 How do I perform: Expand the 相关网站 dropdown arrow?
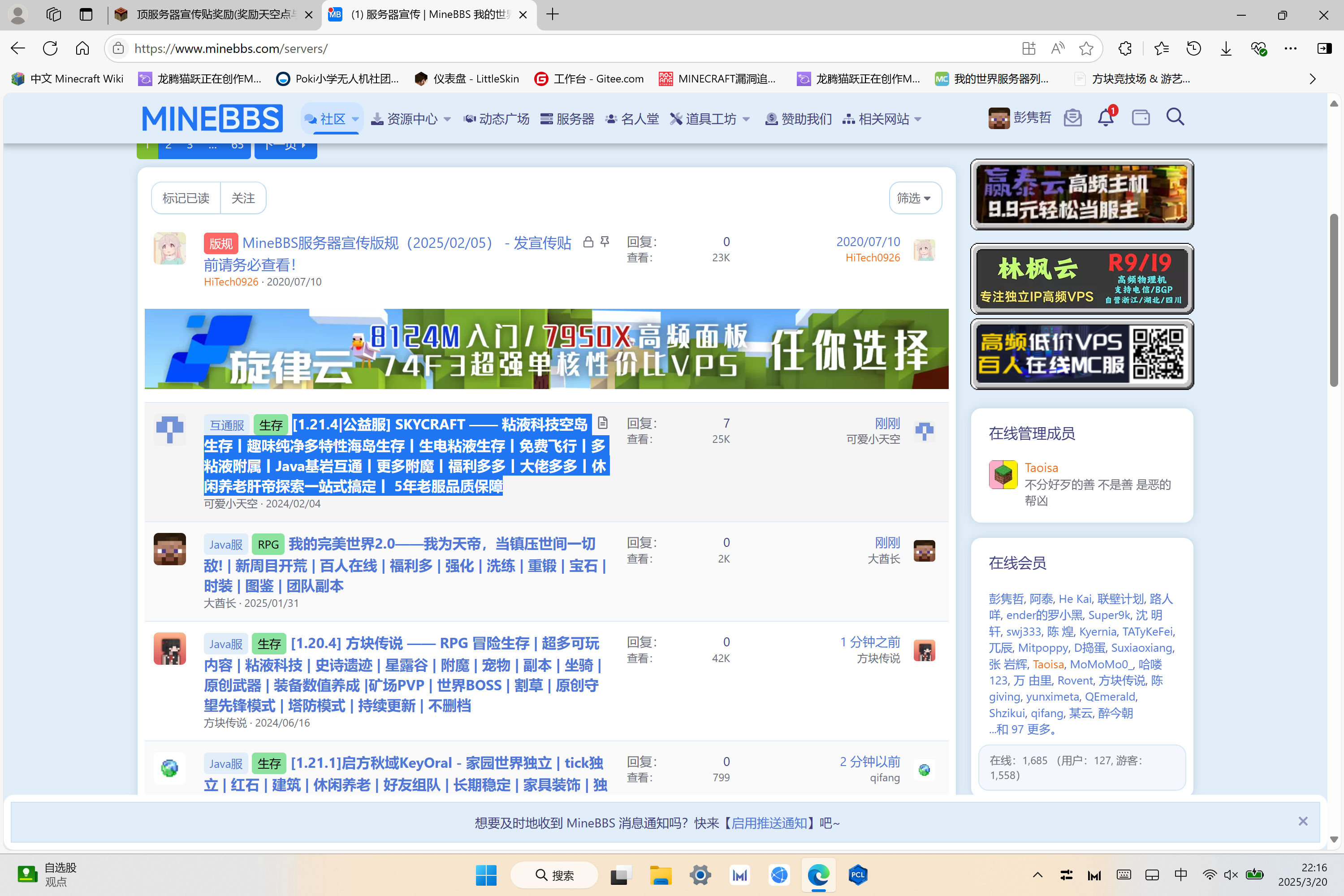tap(918, 119)
